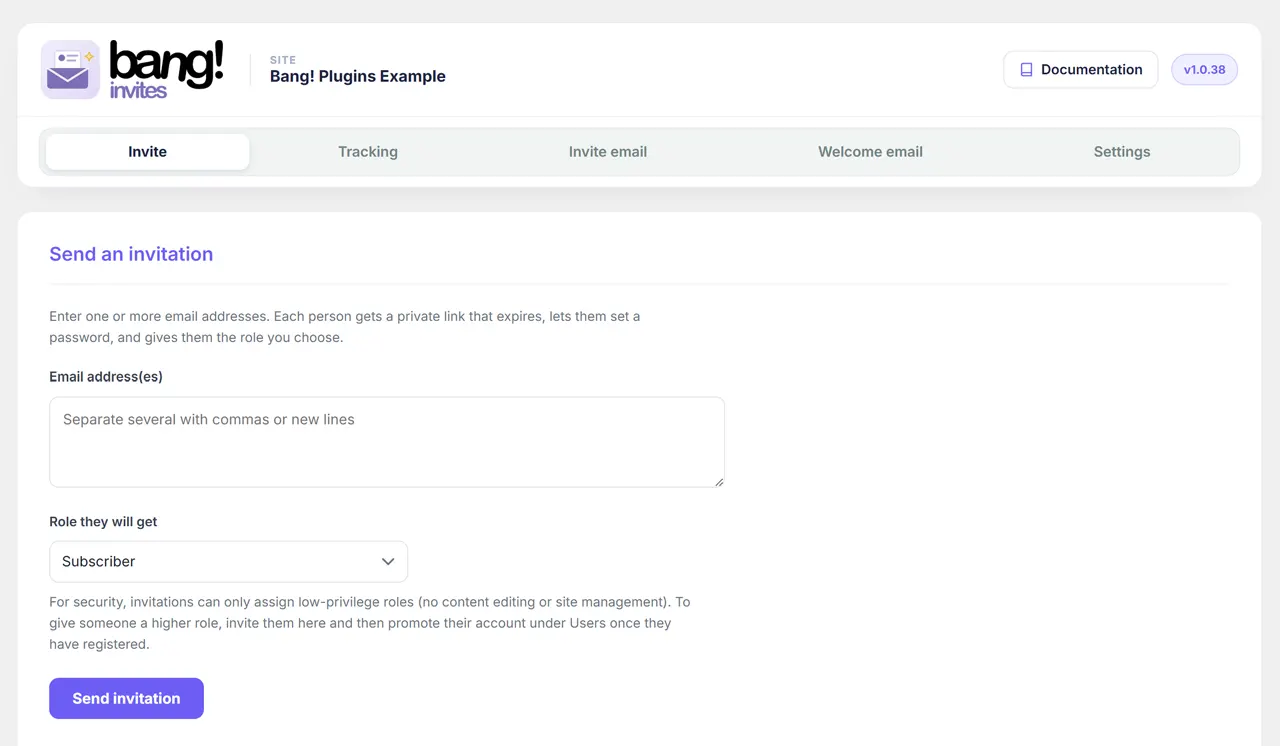Switch to the Invite tab

point(148,152)
